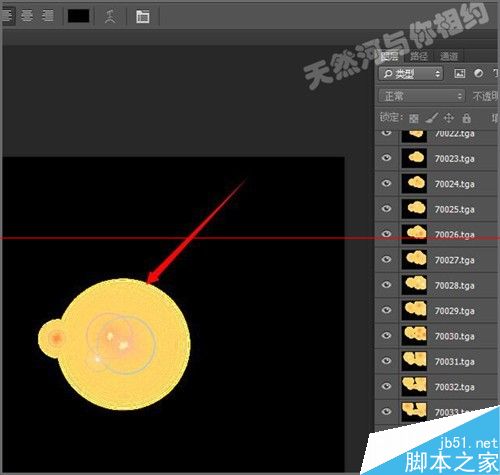Hide layer 70025.tga with its eye icon

(386, 209)
